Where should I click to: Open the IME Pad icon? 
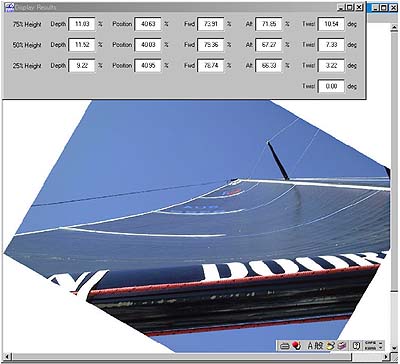(x=330, y=346)
